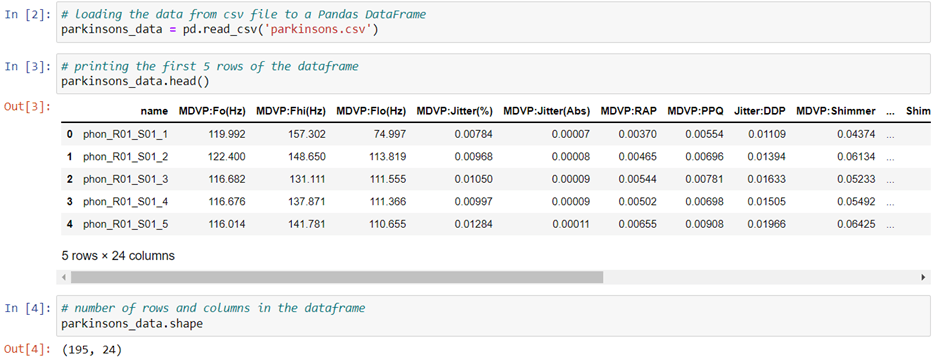Click the value 0.06134
Screen dimensions: 940x364
[857, 157]
